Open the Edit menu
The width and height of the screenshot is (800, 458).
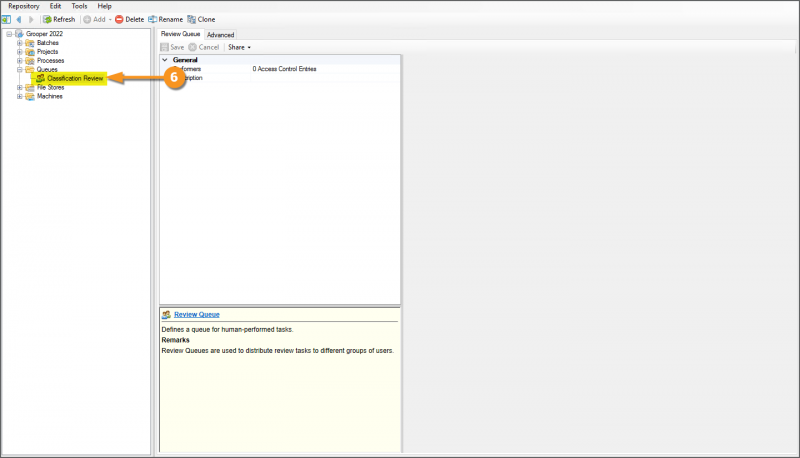(55, 6)
